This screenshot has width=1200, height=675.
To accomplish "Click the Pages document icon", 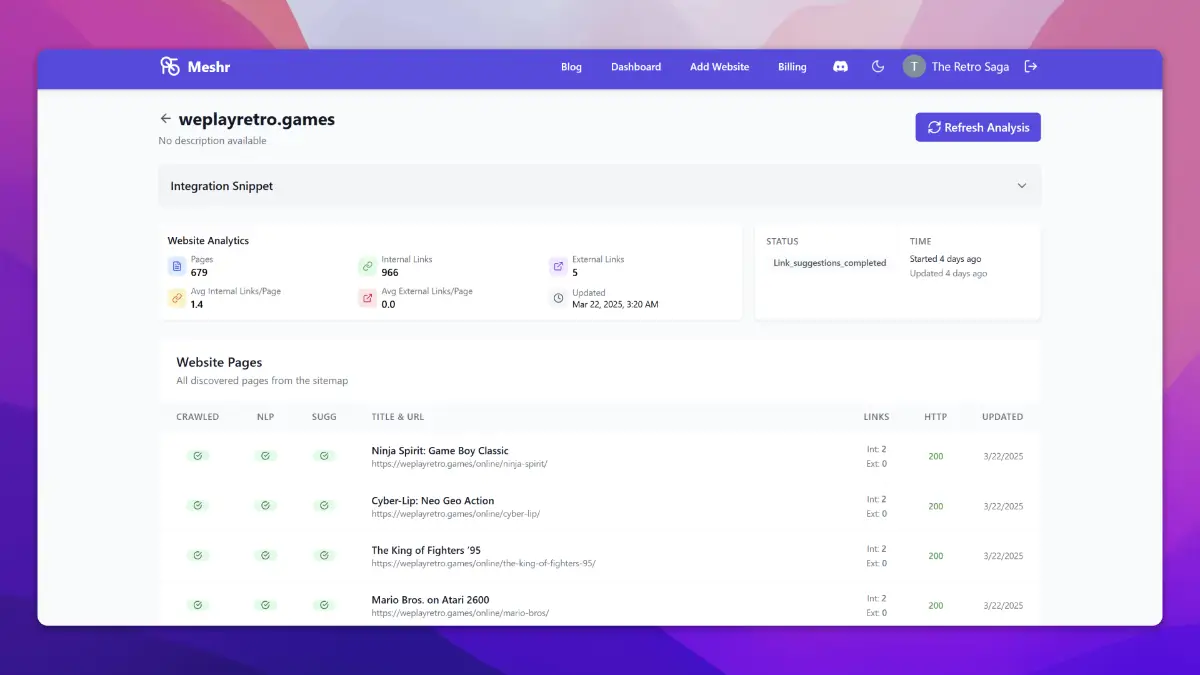I will [x=177, y=266].
